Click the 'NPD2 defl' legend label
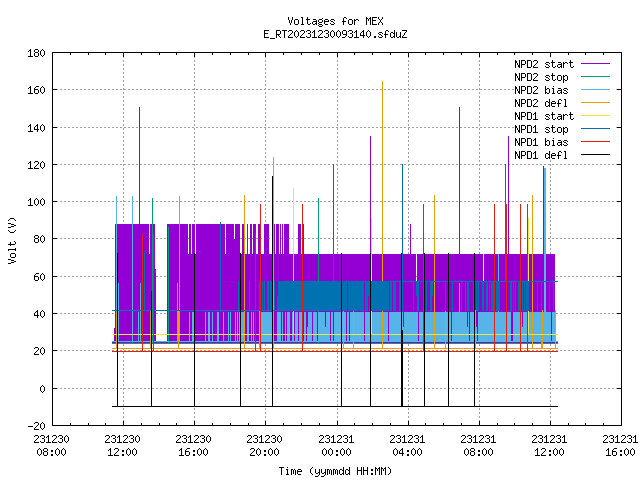The width and height of the screenshot is (640, 480). click(x=541, y=103)
